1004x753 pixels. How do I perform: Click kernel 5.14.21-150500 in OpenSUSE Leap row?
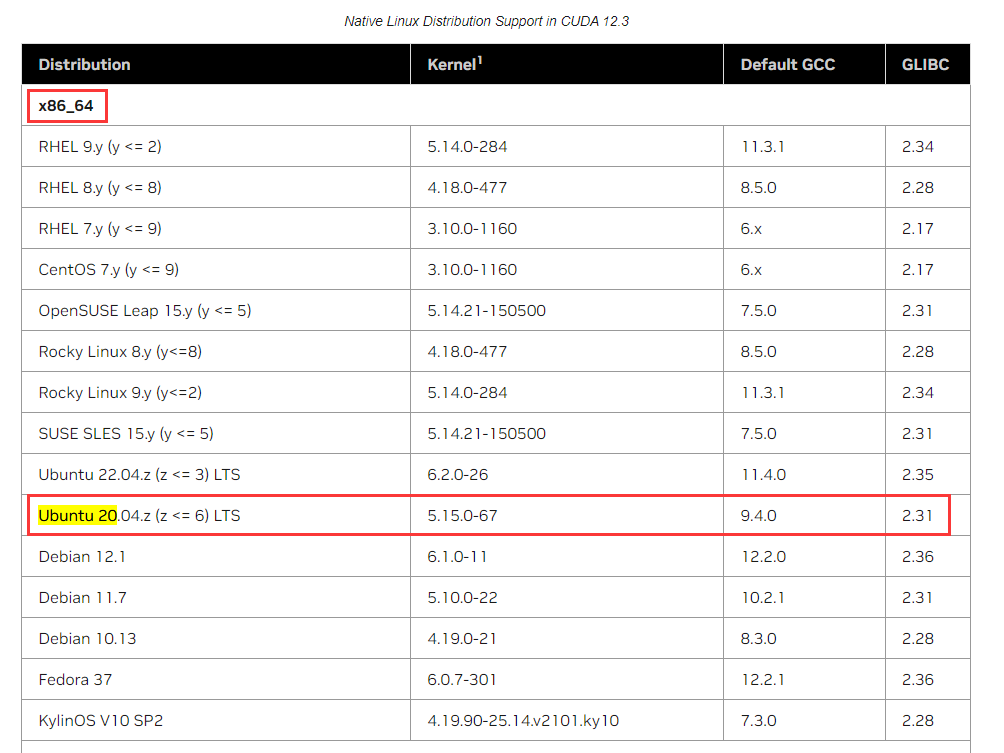pyautogui.click(x=487, y=311)
